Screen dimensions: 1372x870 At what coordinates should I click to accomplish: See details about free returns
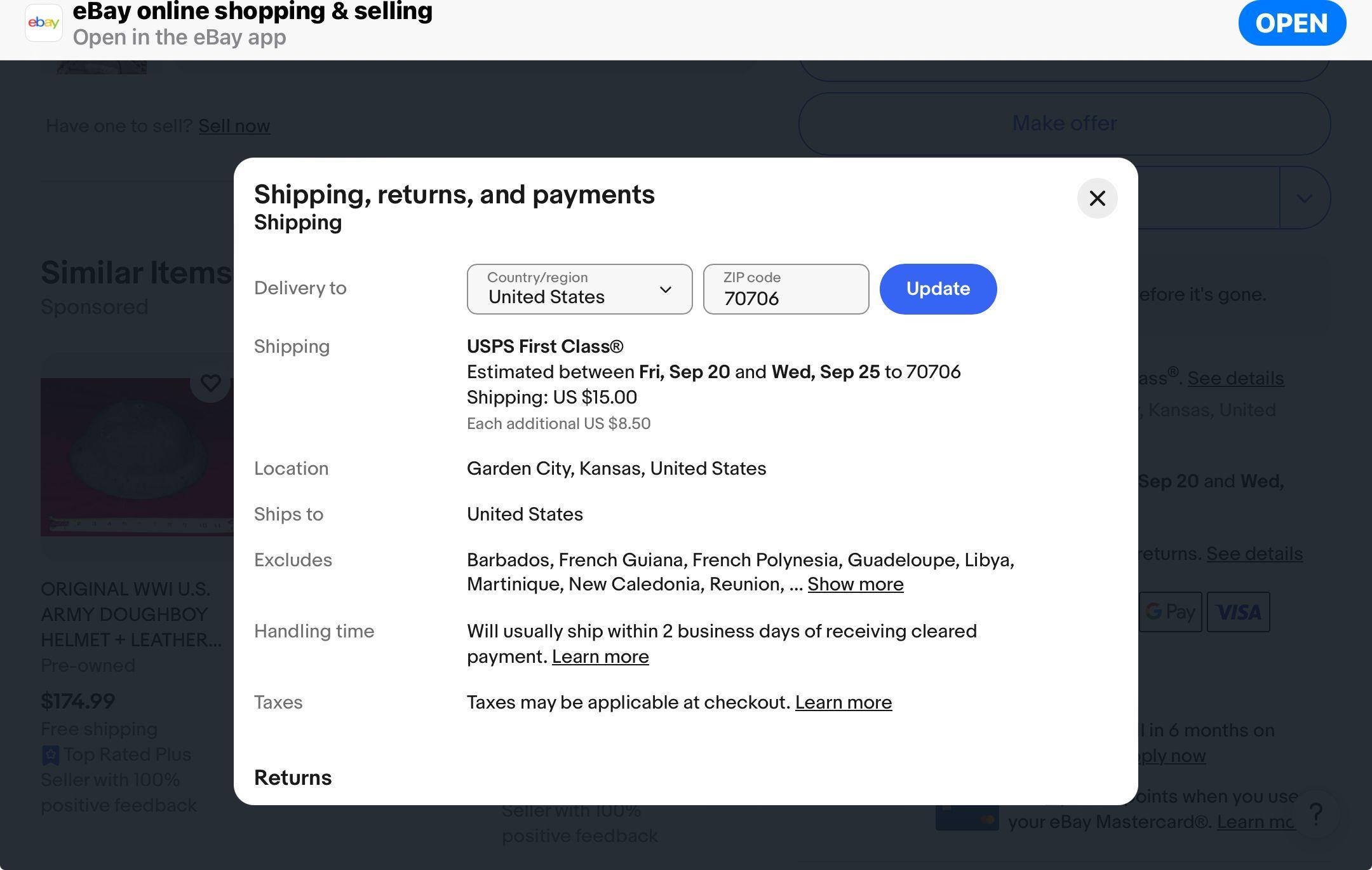1254,554
